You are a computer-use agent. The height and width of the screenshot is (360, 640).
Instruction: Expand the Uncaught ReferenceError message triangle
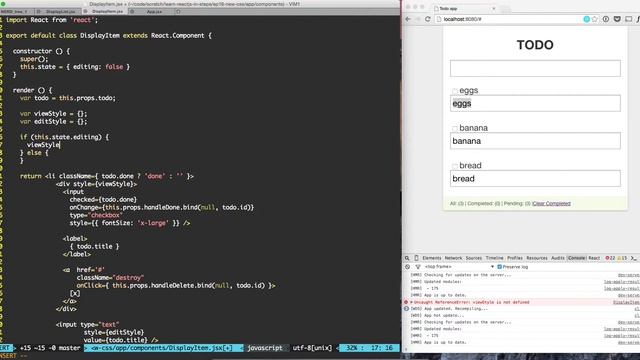click(411, 302)
